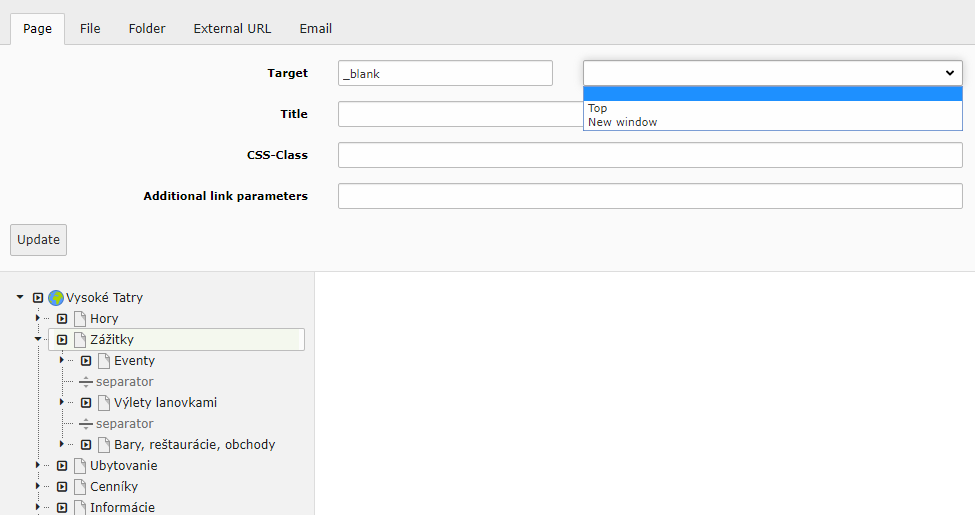Image resolution: width=975 pixels, height=515 pixels.
Task: Expand the Hory tree branch
Action: pos(38,318)
